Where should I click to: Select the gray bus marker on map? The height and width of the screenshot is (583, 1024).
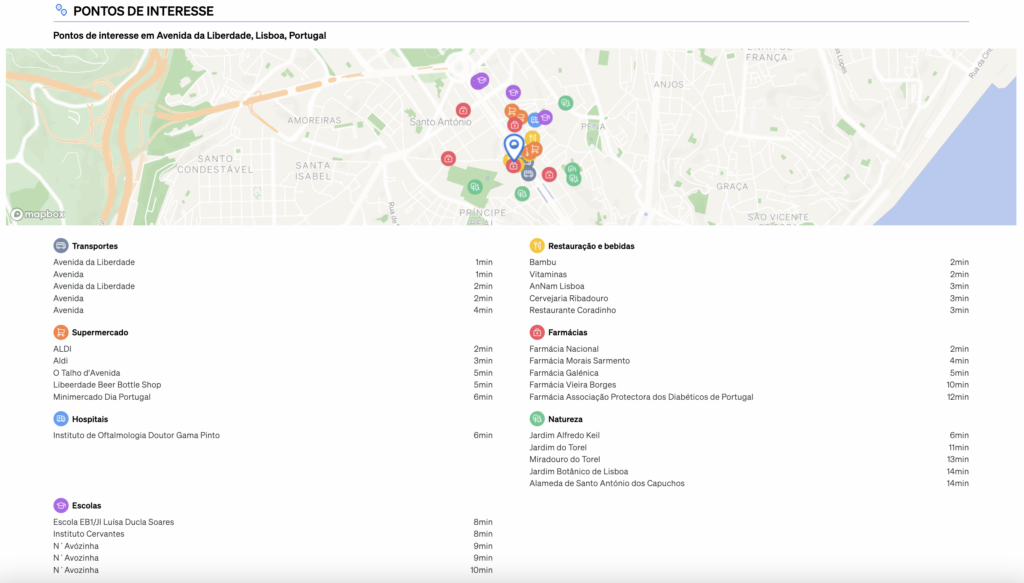click(528, 174)
